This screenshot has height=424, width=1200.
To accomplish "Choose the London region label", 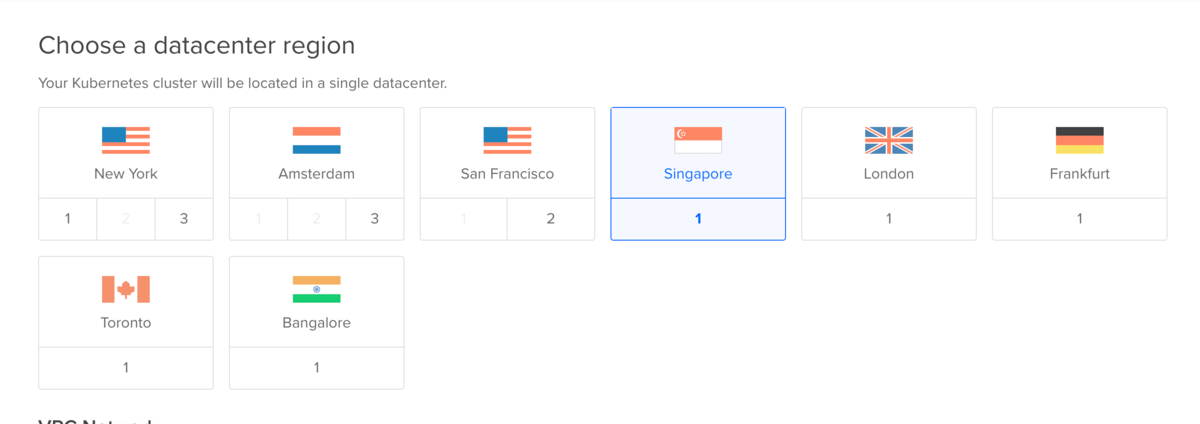I will 889,174.
